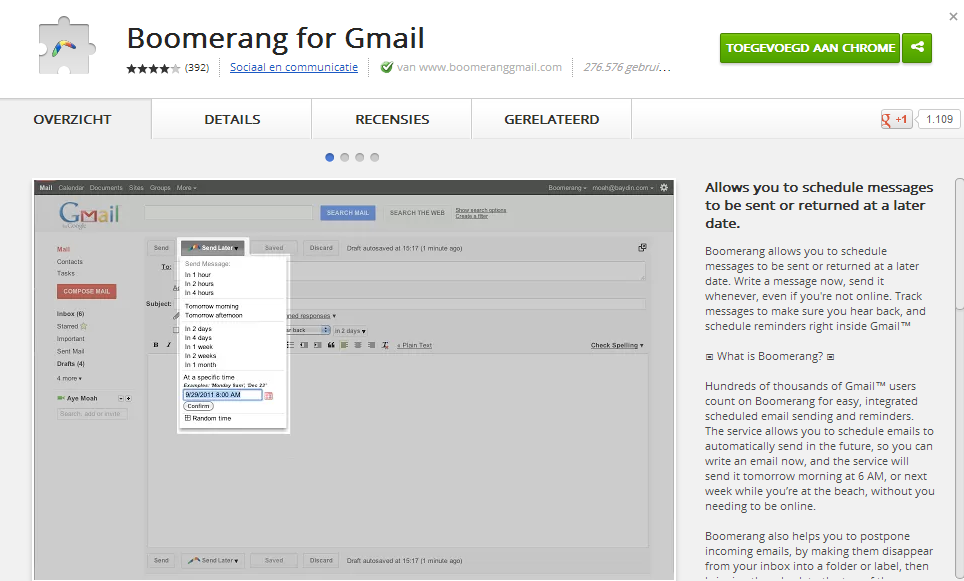This screenshot has width=964, height=581.
Task: Enable italic formatting
Action: (168, 345)
